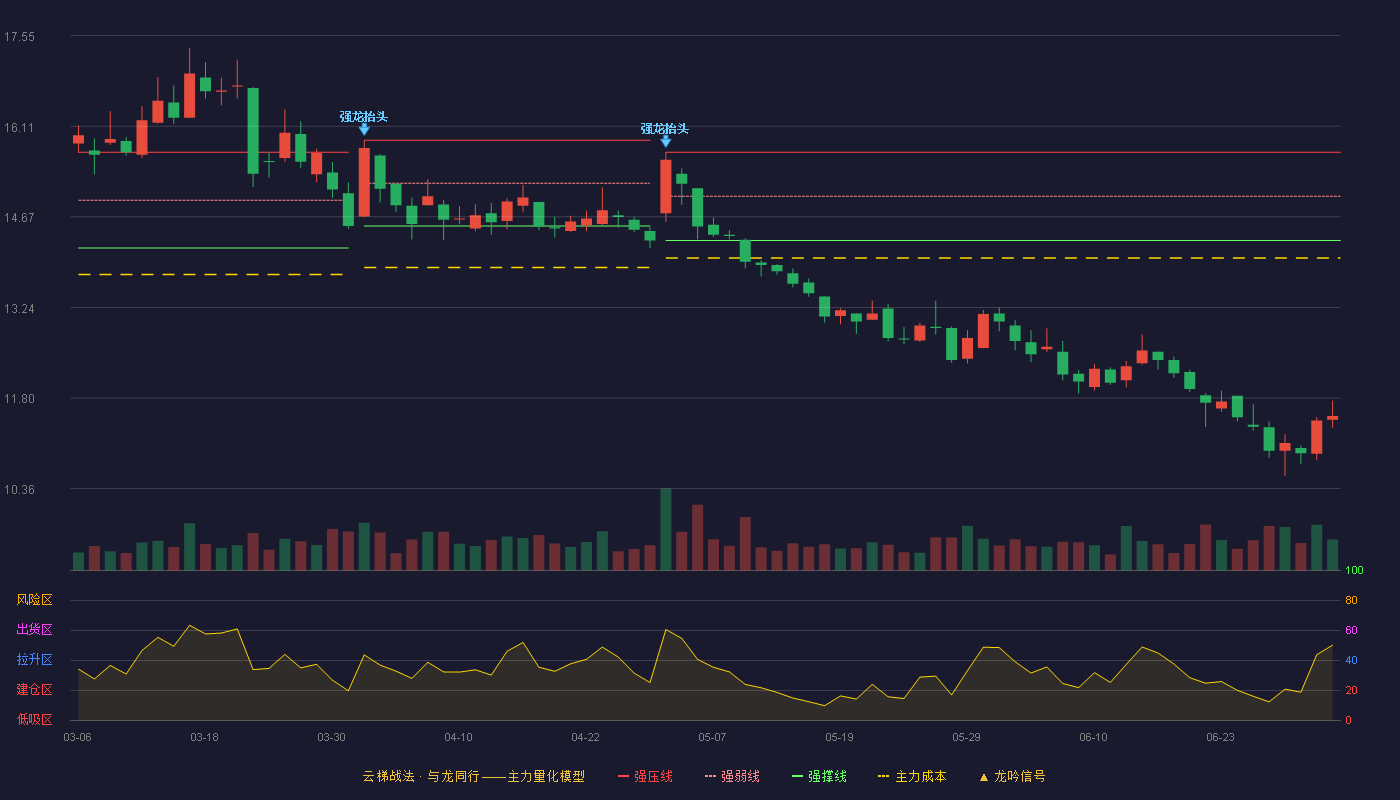This screenshot has height=800, width=1400.
Task: Click the 03-06 date label
Action: [78, 737]
